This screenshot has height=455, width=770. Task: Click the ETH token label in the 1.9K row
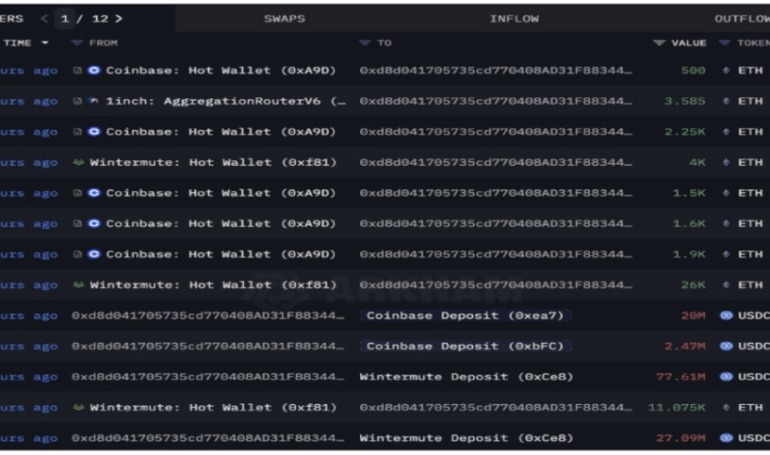pos(750,254)
